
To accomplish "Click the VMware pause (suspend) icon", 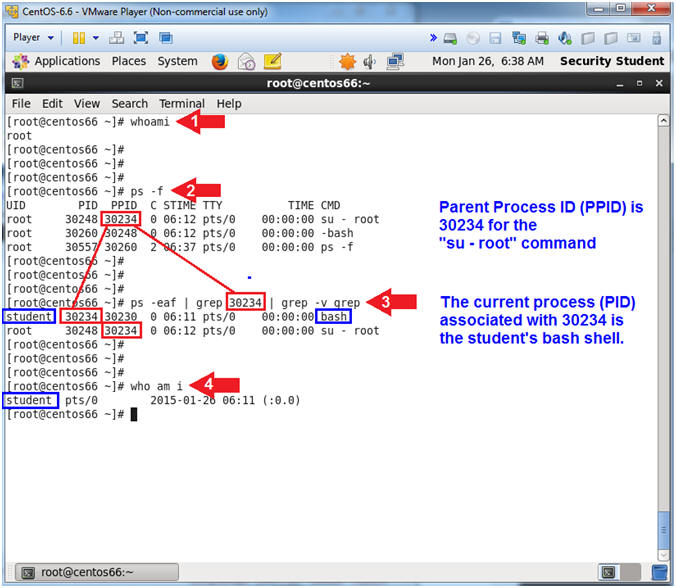I will pos(78,38).
